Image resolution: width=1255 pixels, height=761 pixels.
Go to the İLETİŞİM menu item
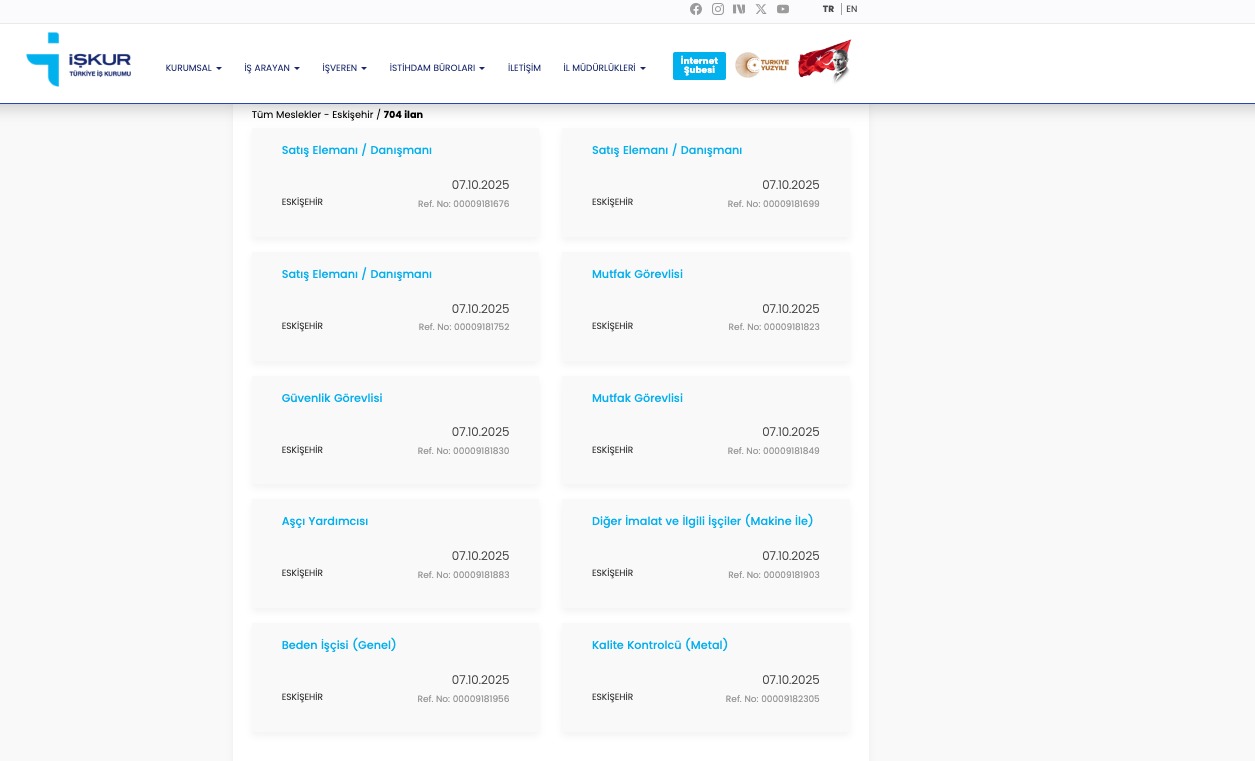(x=524, y=68)
